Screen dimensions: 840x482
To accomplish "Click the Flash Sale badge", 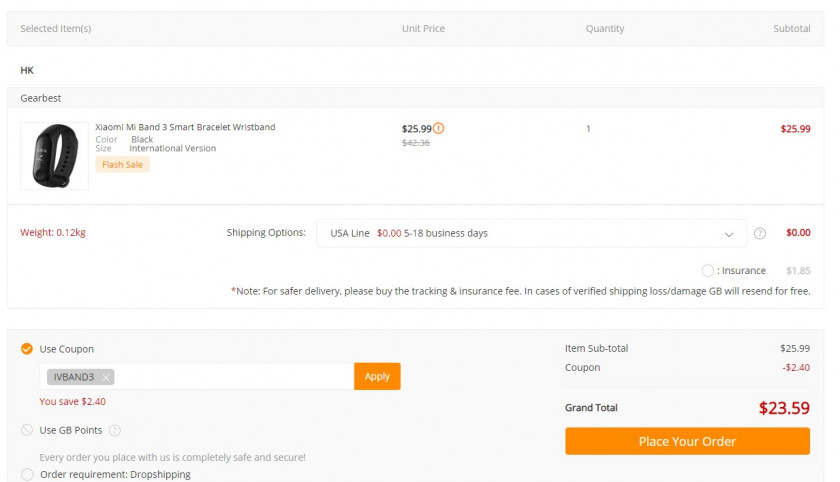I will 122,164.
